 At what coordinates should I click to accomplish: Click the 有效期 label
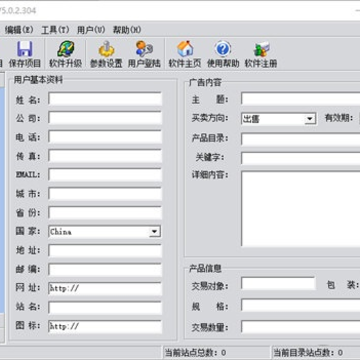[339, 118]
